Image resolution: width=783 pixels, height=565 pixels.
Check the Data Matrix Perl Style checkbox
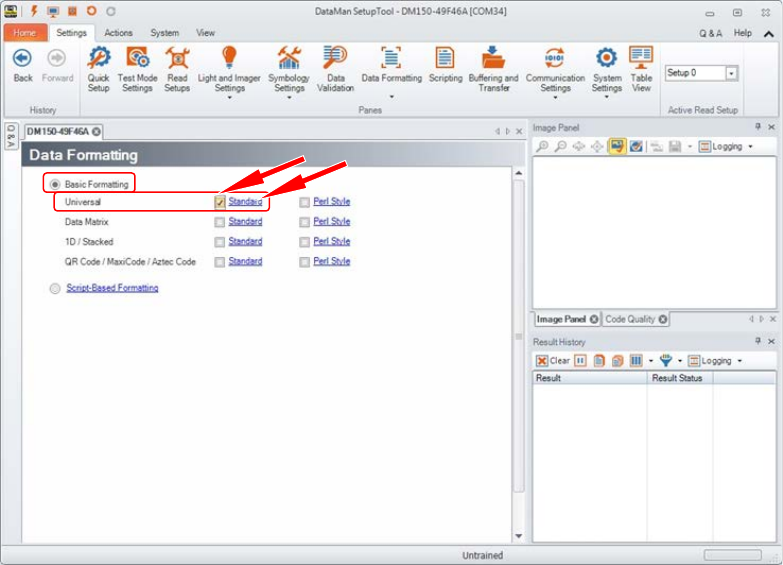click(305, 222)
